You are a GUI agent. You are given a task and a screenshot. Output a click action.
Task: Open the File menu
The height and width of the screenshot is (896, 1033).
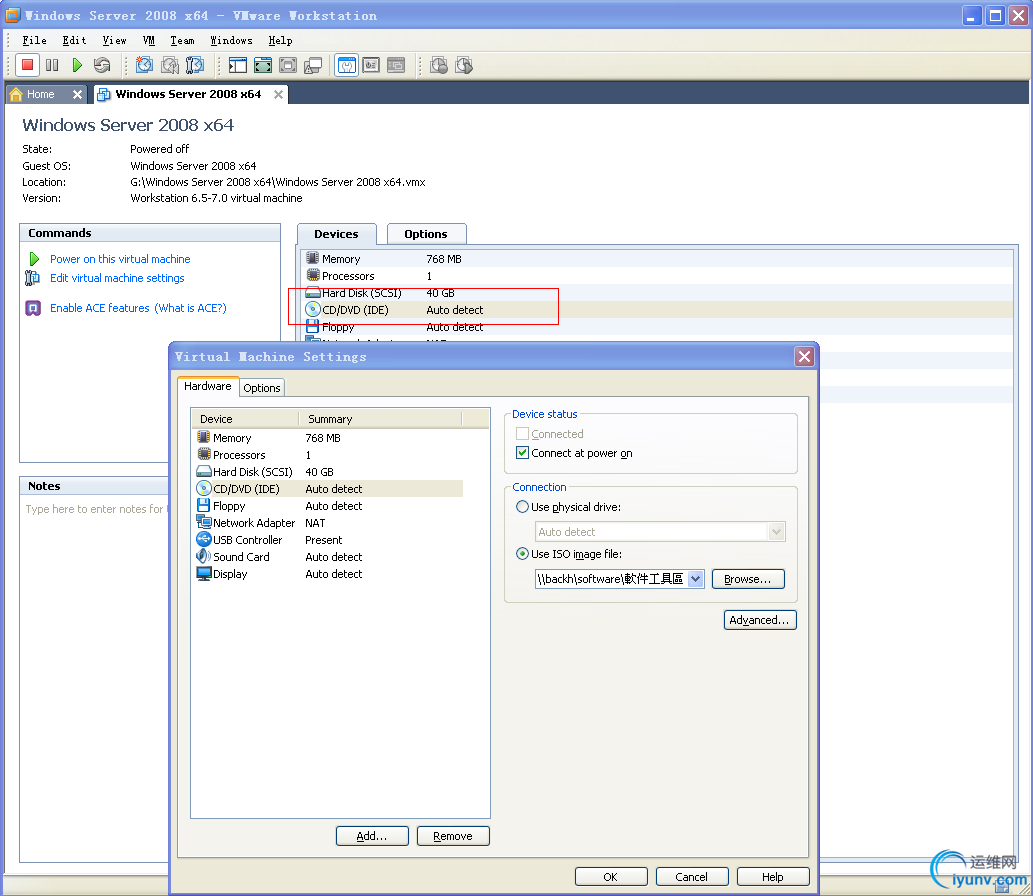34,40
